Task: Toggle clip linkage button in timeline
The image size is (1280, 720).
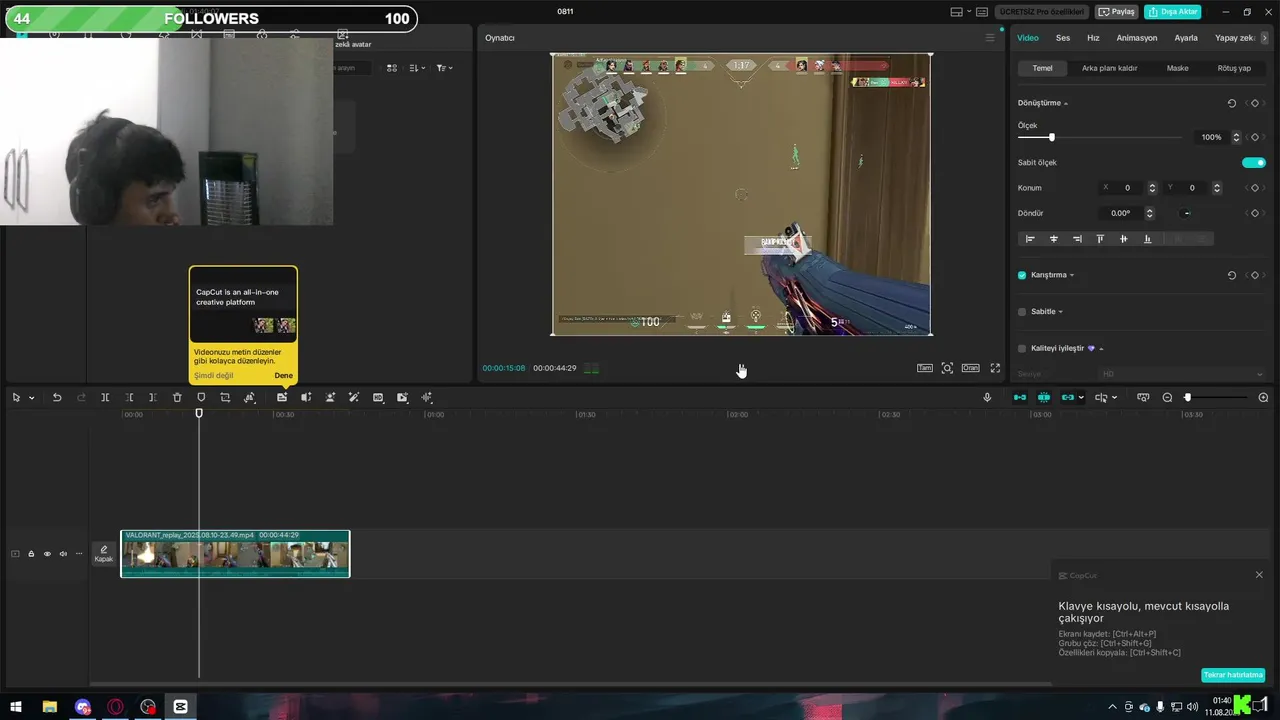Action: tap(1068, 398)
